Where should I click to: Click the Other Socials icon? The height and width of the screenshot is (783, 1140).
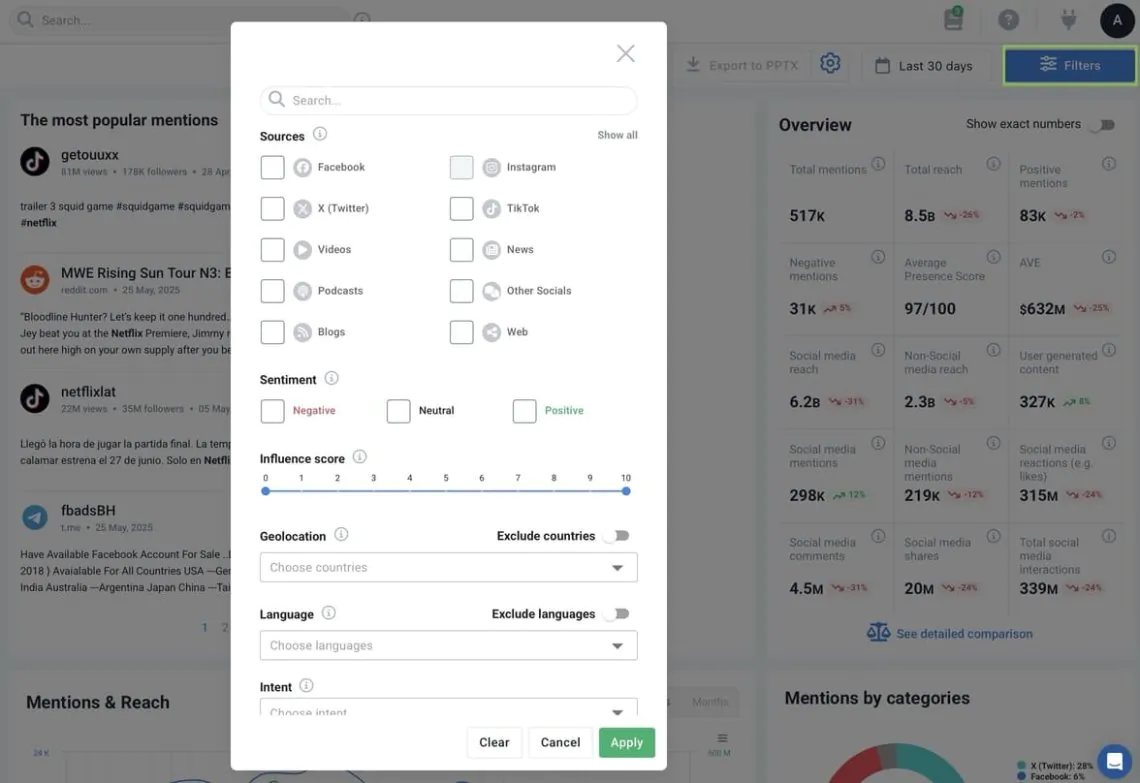(491, 291)
